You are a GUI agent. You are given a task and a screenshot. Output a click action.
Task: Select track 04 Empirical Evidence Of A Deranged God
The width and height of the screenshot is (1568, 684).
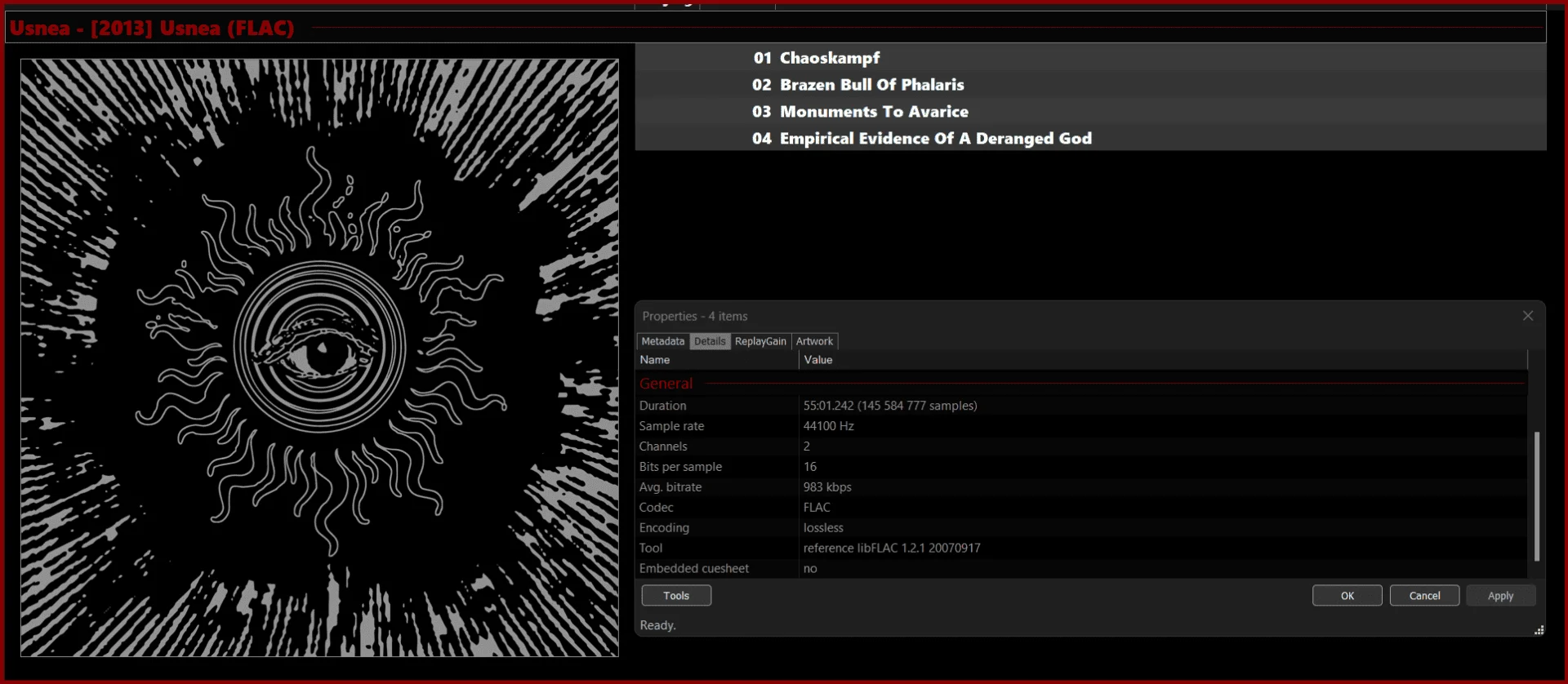[1091, 139]
